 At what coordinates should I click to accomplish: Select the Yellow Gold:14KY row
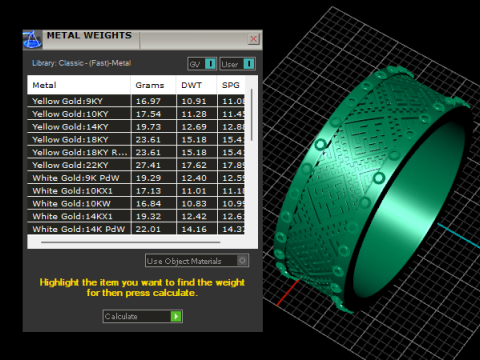pos(136,127)
